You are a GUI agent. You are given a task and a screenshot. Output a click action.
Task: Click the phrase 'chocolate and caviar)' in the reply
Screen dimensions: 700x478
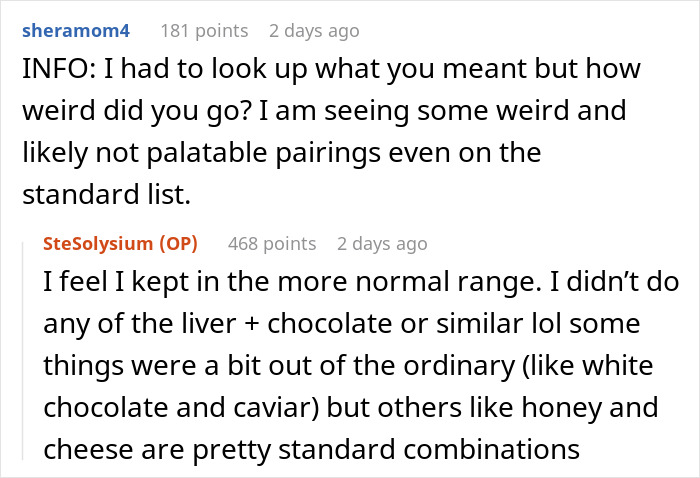click(x=181, y=408)
